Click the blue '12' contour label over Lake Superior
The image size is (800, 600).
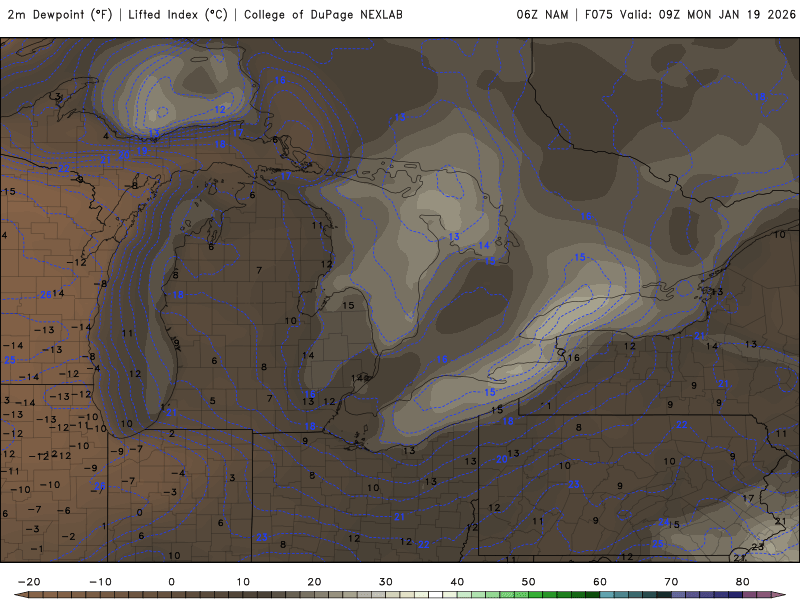tap(220, 109)
